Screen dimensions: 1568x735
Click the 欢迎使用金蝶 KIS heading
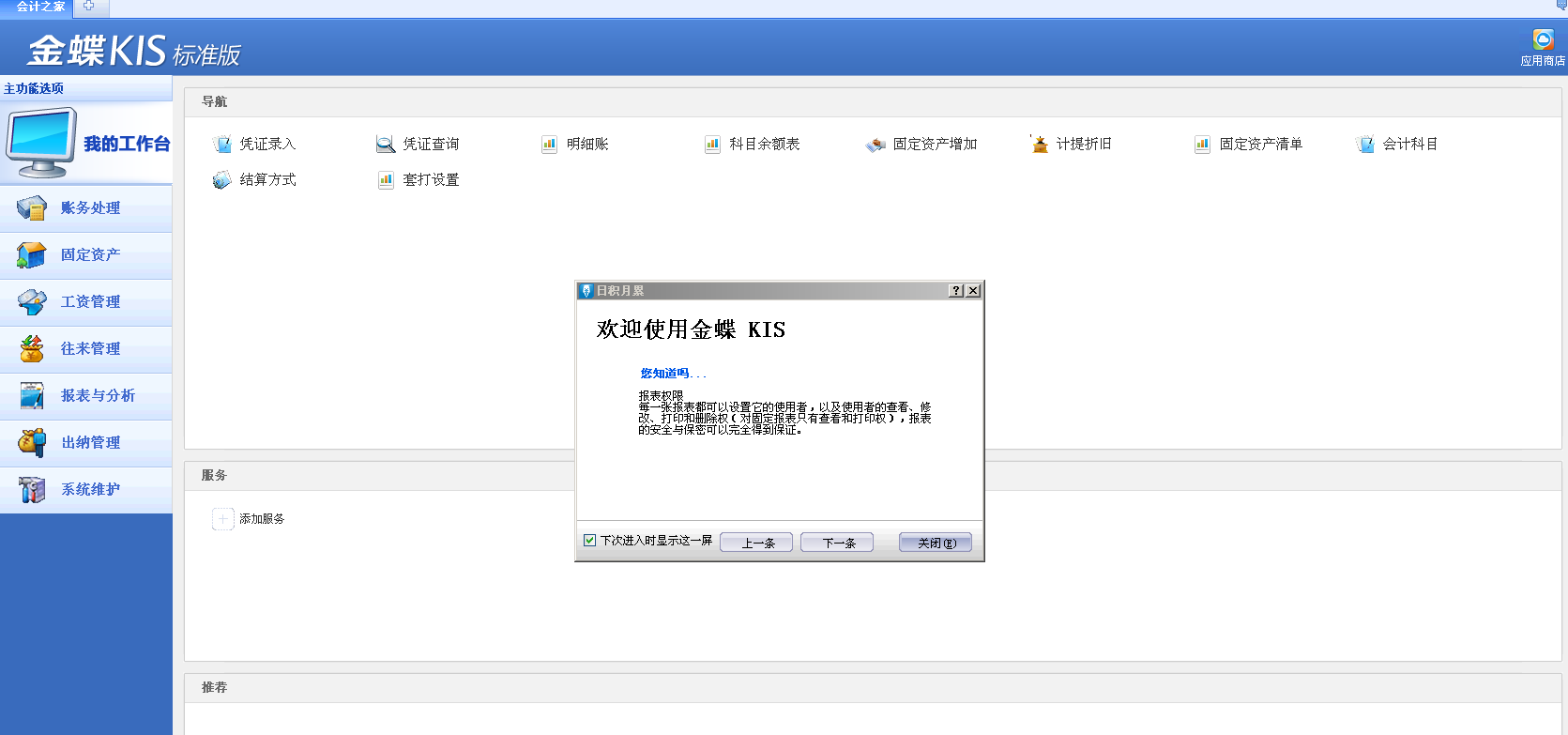[x=691, y=329]
